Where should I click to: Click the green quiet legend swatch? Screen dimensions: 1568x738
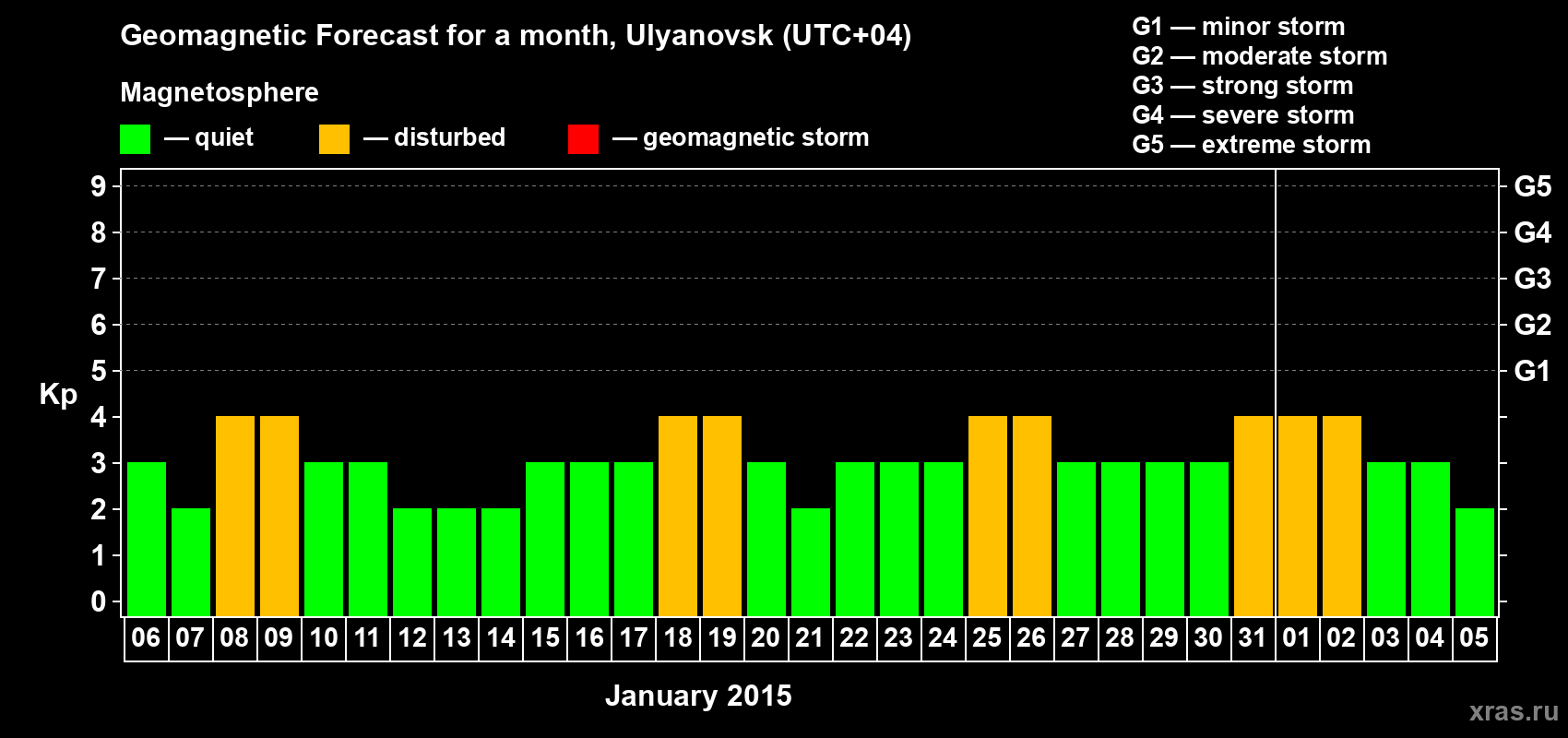tap(136, 139)
